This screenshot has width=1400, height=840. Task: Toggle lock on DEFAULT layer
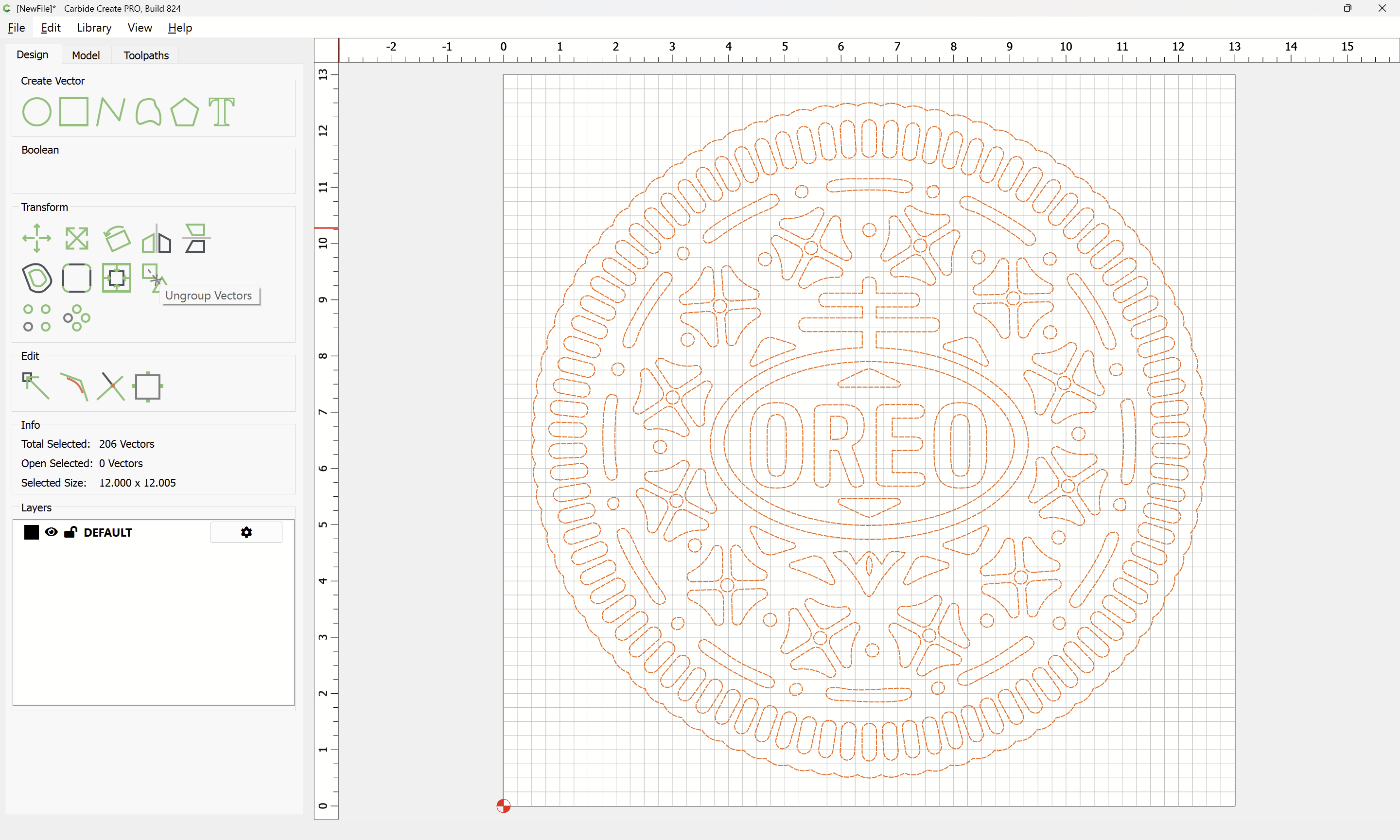[70, 532]
